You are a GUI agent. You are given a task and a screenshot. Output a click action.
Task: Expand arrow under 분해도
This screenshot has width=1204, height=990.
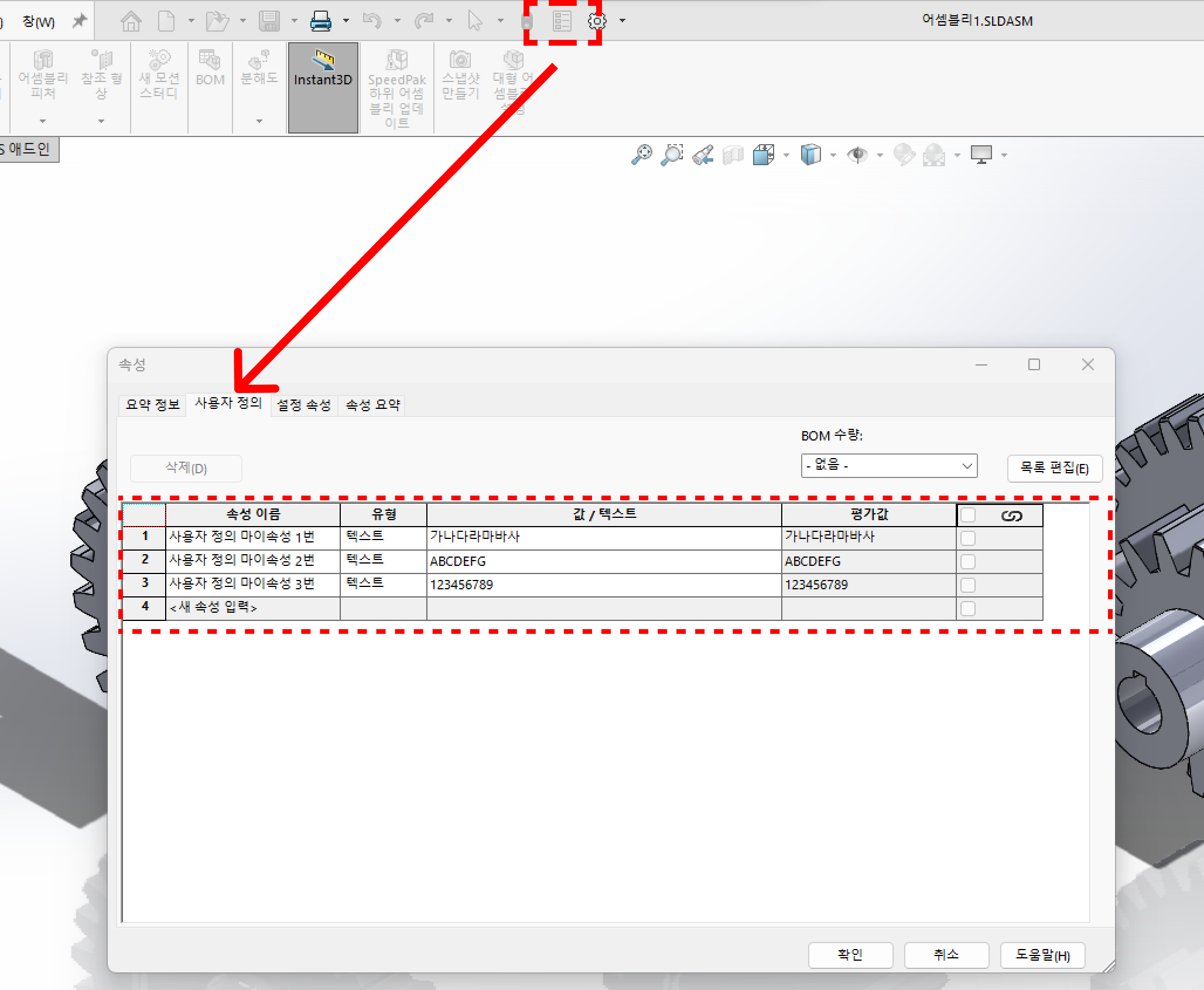[x=259, y=121]
